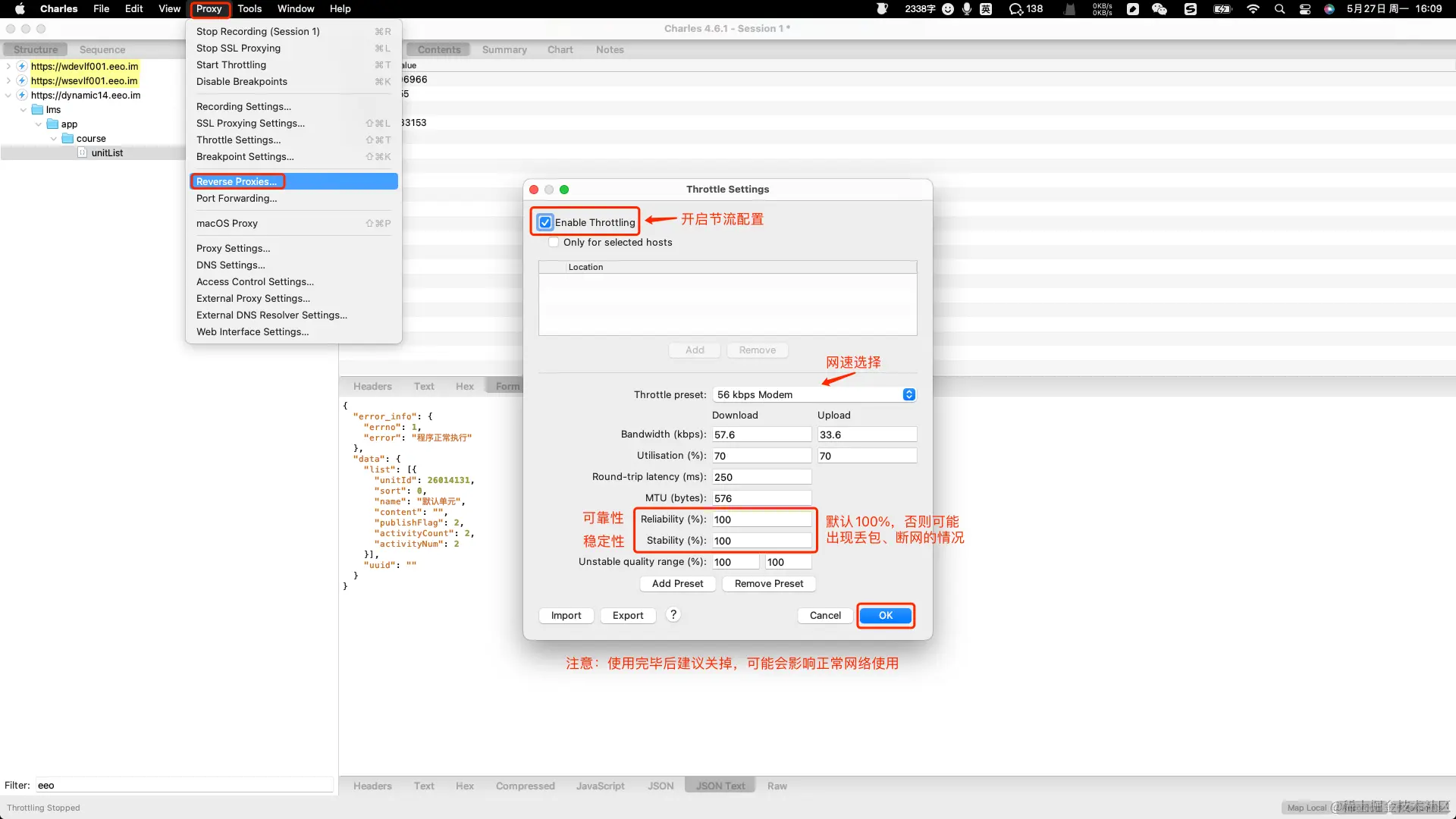Click the Siri icon in menu bar
This screenshot has width=1456, height=819.
tap(1329, 9)
